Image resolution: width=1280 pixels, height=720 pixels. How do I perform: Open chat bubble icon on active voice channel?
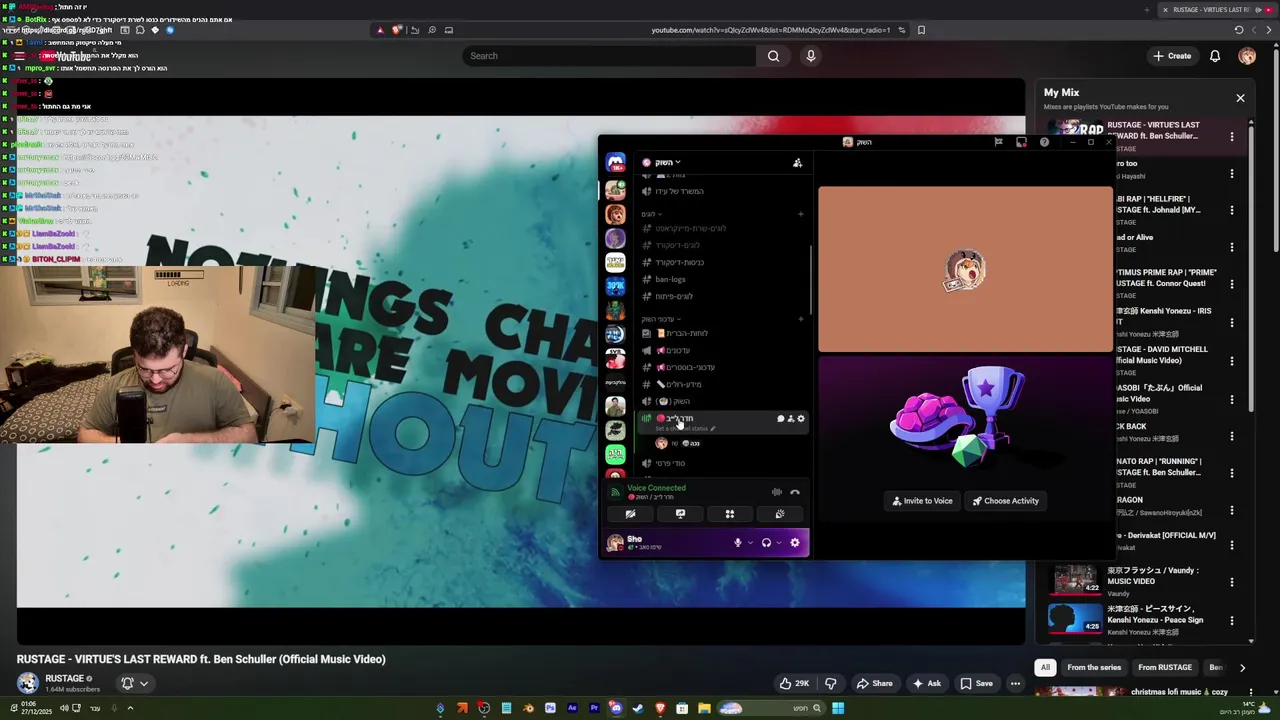780,419
